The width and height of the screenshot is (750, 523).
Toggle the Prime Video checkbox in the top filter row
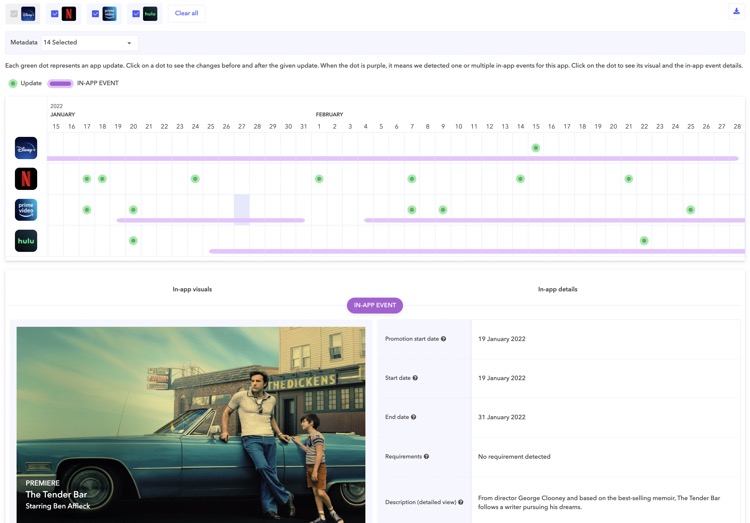[x=95, y=14]
